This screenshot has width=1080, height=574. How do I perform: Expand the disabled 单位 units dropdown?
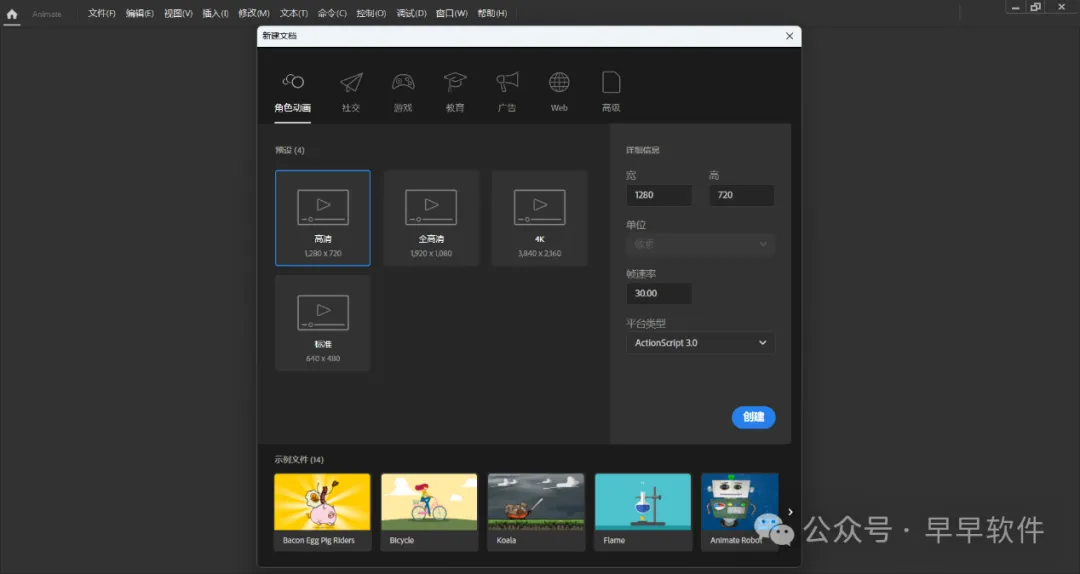[x=700, y=244]
